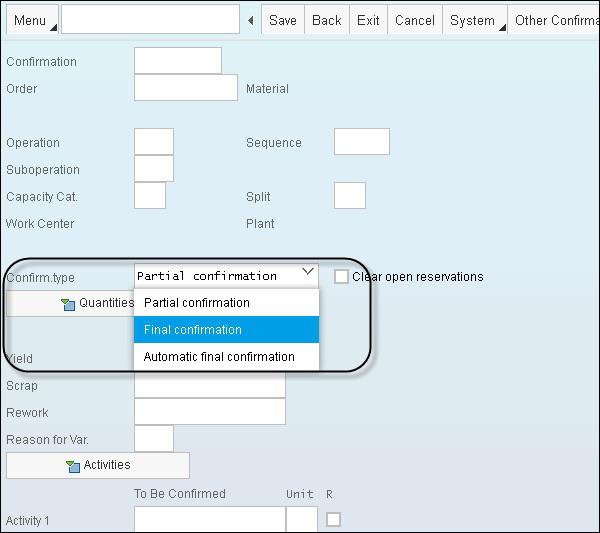This screenshot has height=533, width=600.
Task: Click the Other Confirmation button
Action: pyautogui.click(x=554, y=20)
